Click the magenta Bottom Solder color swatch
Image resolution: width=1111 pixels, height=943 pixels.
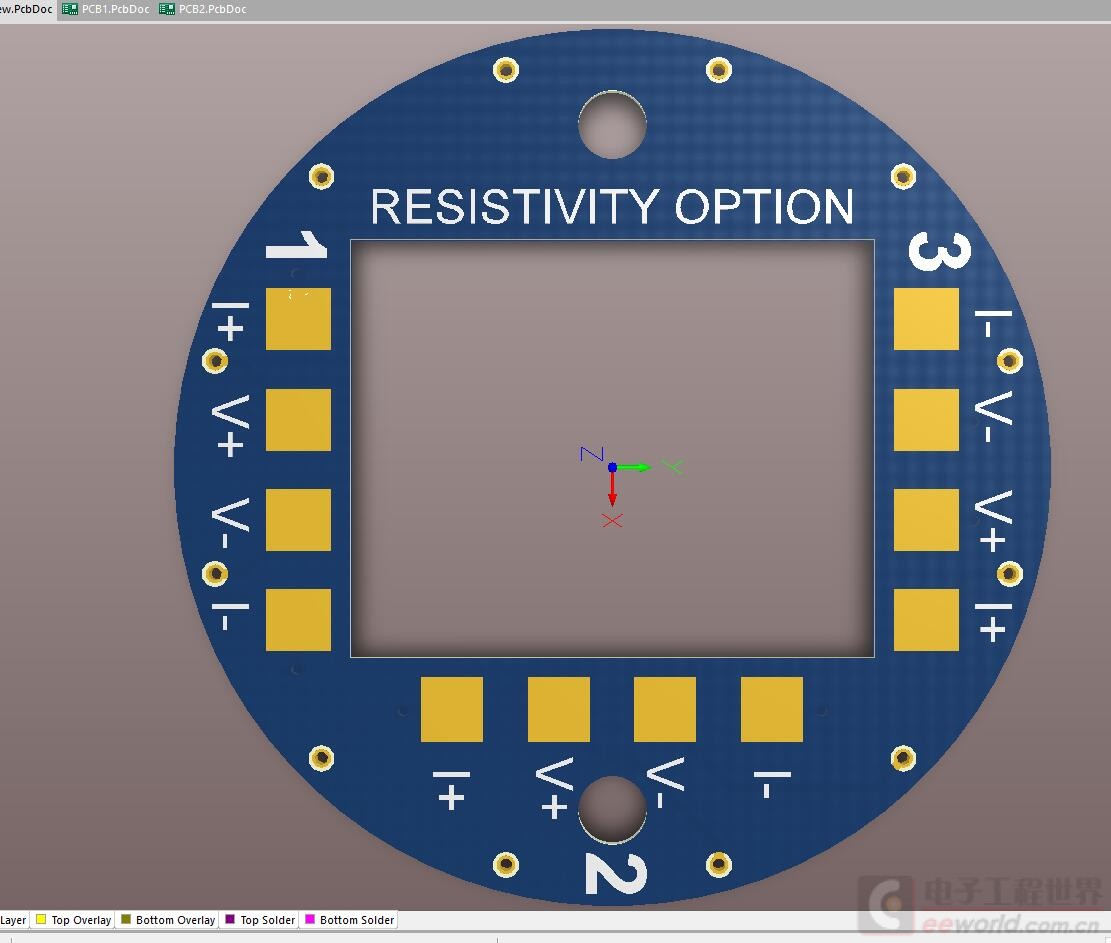(310, 920)
